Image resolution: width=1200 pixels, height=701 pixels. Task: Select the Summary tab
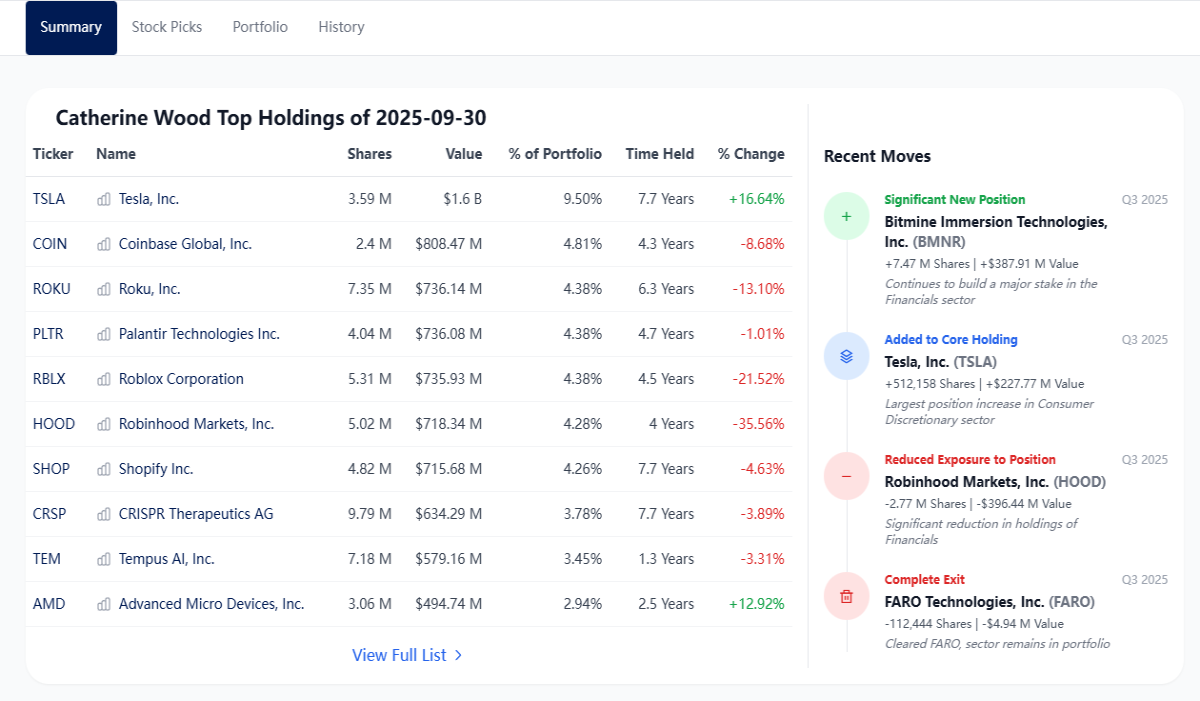point(71,27)
